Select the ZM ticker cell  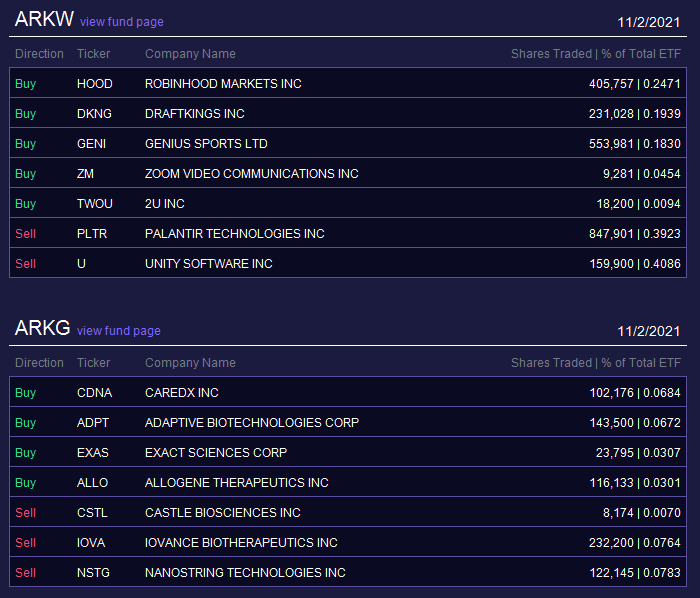click(85, 174)
